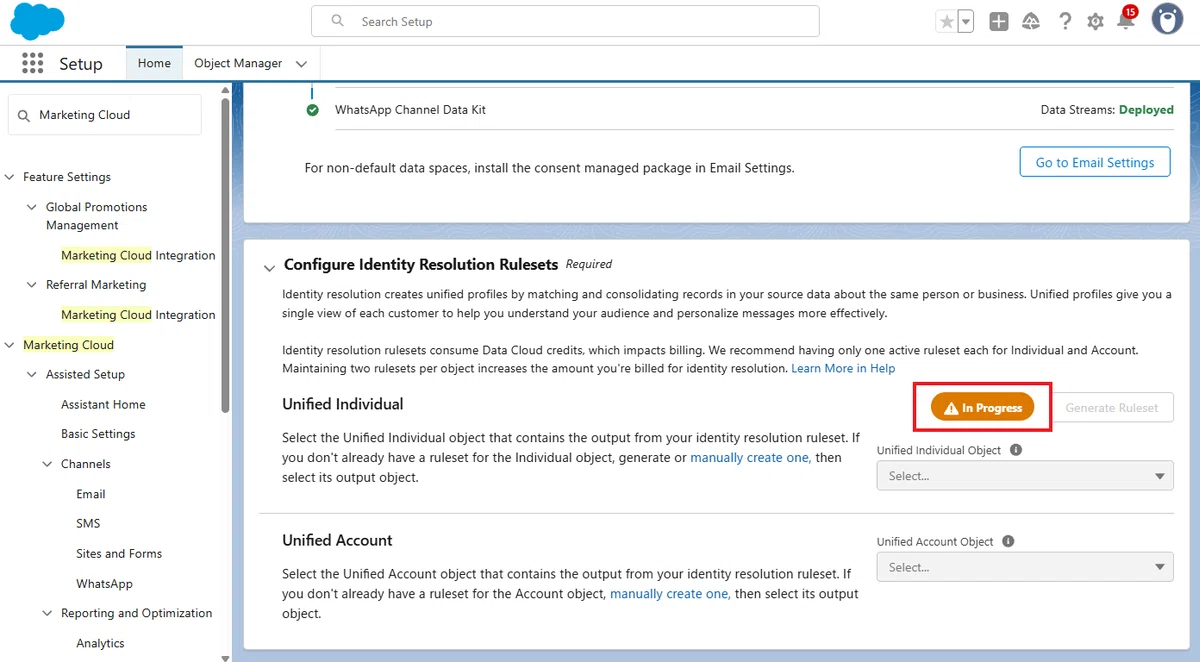Open the Help question mark icon
The height and width of the screenshot is (662, 1200).
[x=1065, y=21]
